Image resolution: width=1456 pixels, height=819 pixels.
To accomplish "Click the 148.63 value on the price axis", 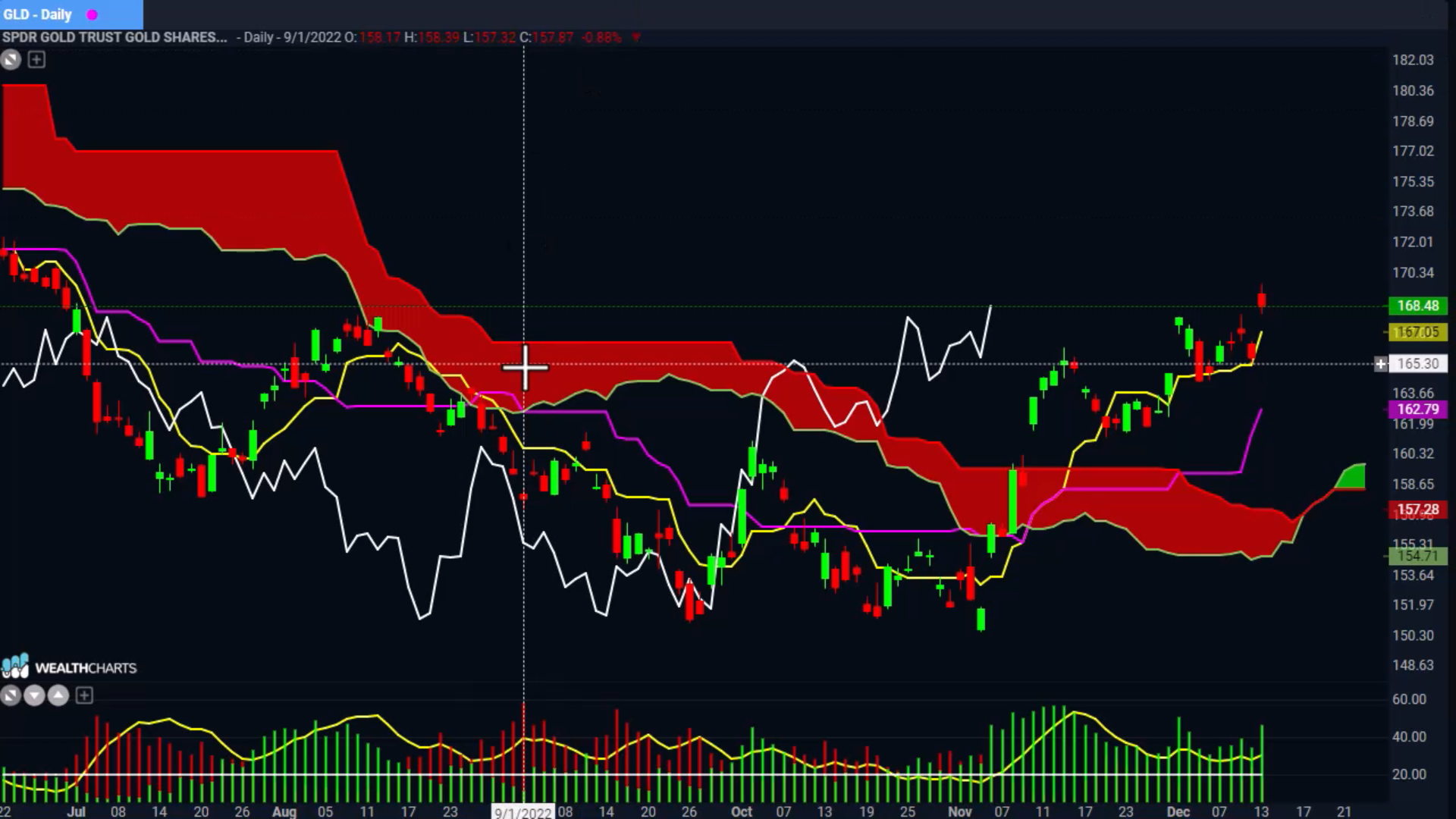I will [x=1413, y=665].
